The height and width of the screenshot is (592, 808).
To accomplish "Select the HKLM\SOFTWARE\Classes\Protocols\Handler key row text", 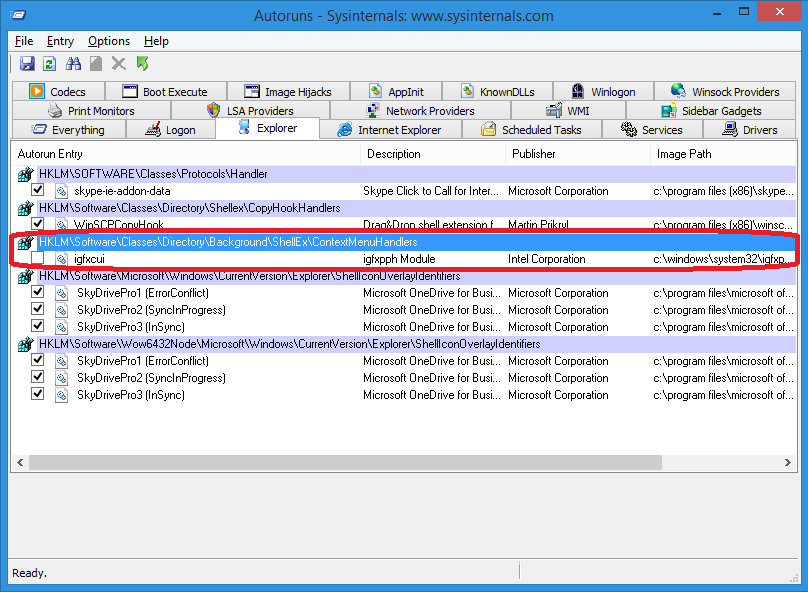I will tap(153, 174).
